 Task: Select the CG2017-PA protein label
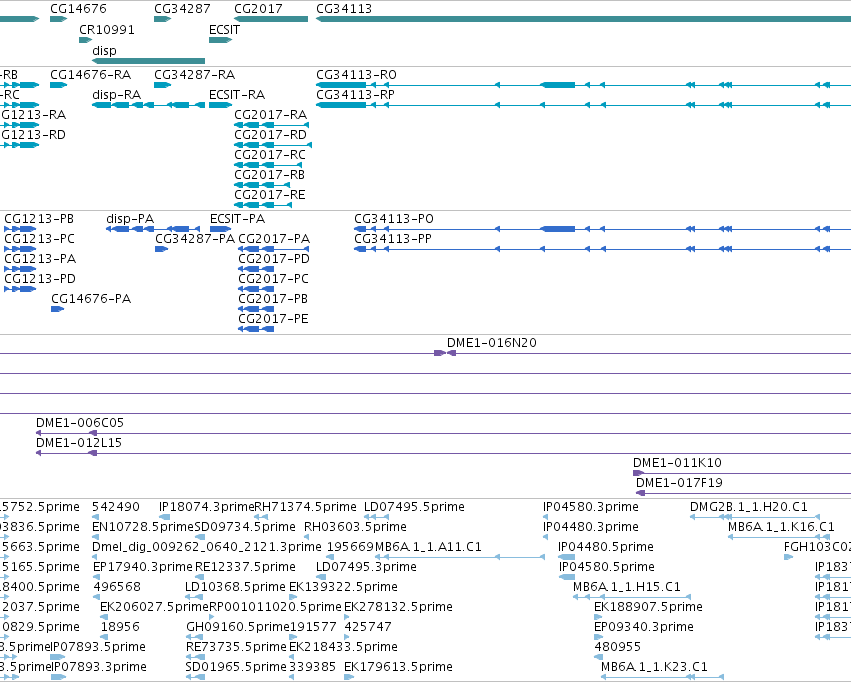coord(274,239)
